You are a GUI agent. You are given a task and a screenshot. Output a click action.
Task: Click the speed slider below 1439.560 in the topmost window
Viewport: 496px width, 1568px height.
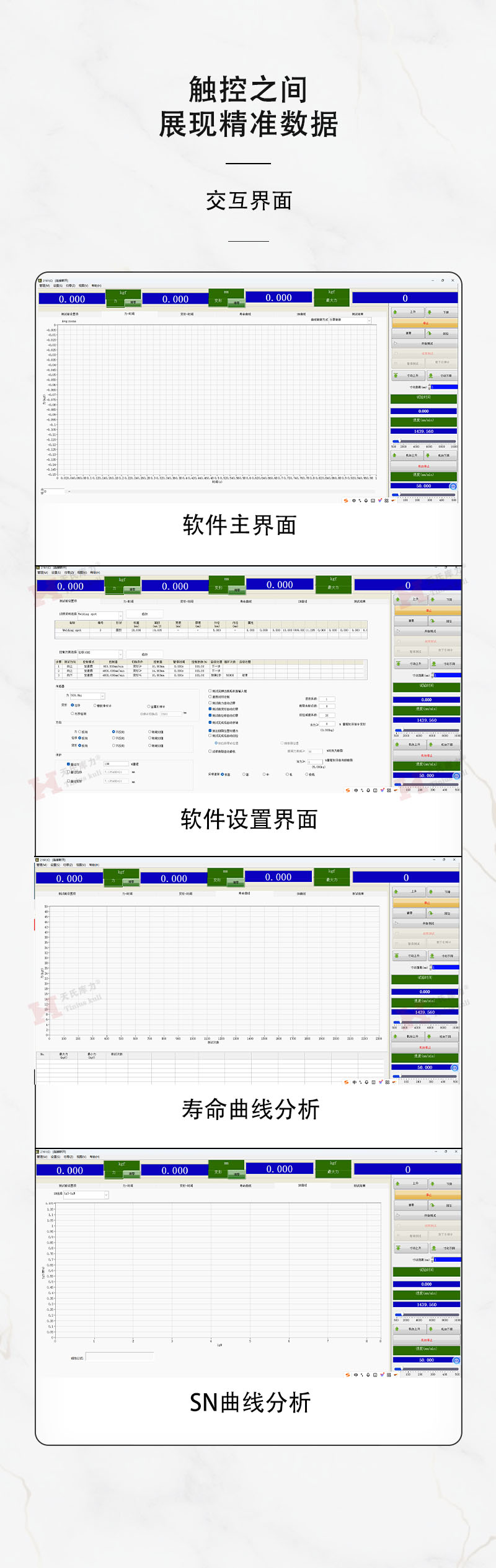point(423,441)
